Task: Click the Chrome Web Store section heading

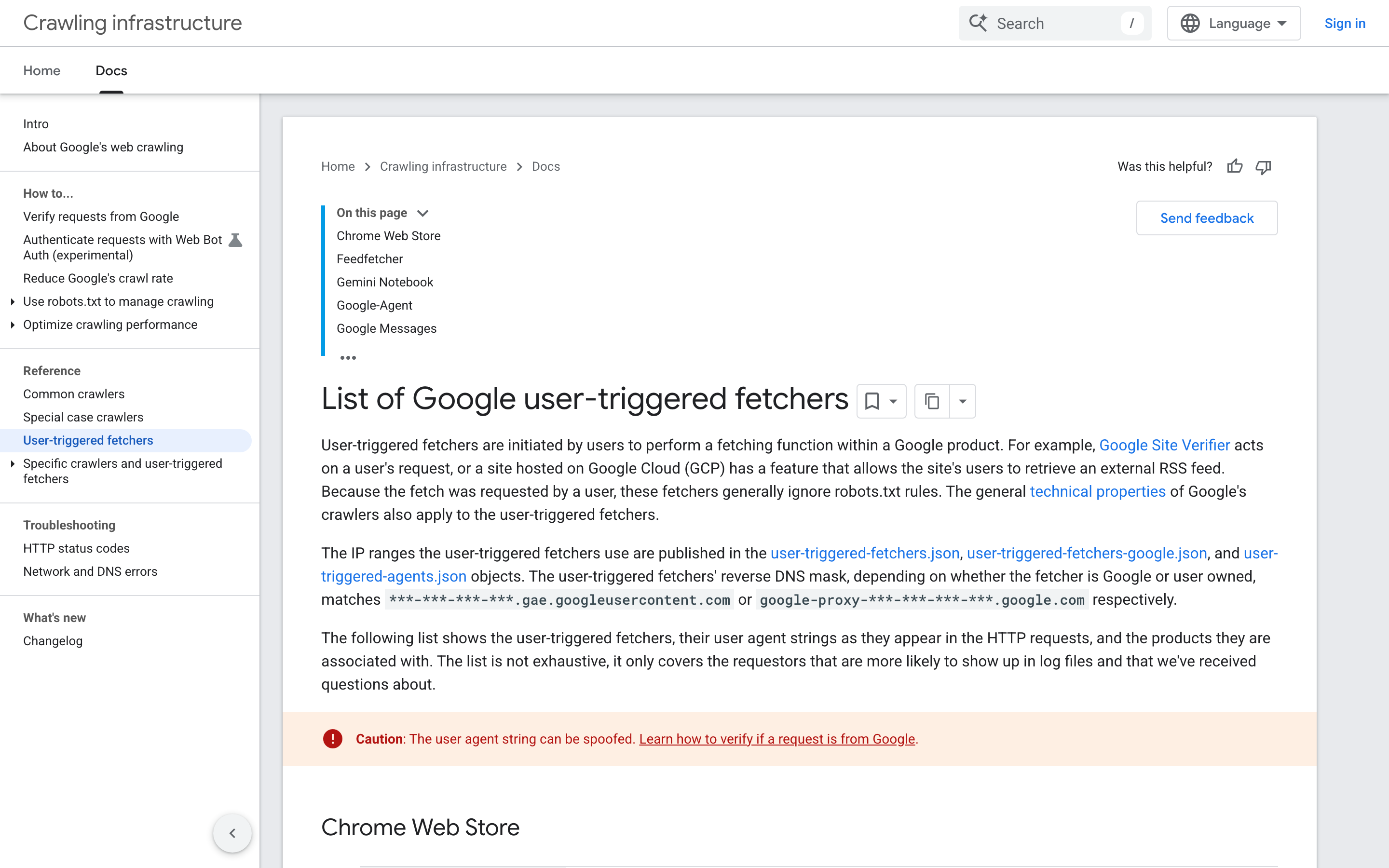Action: [420, 827]
